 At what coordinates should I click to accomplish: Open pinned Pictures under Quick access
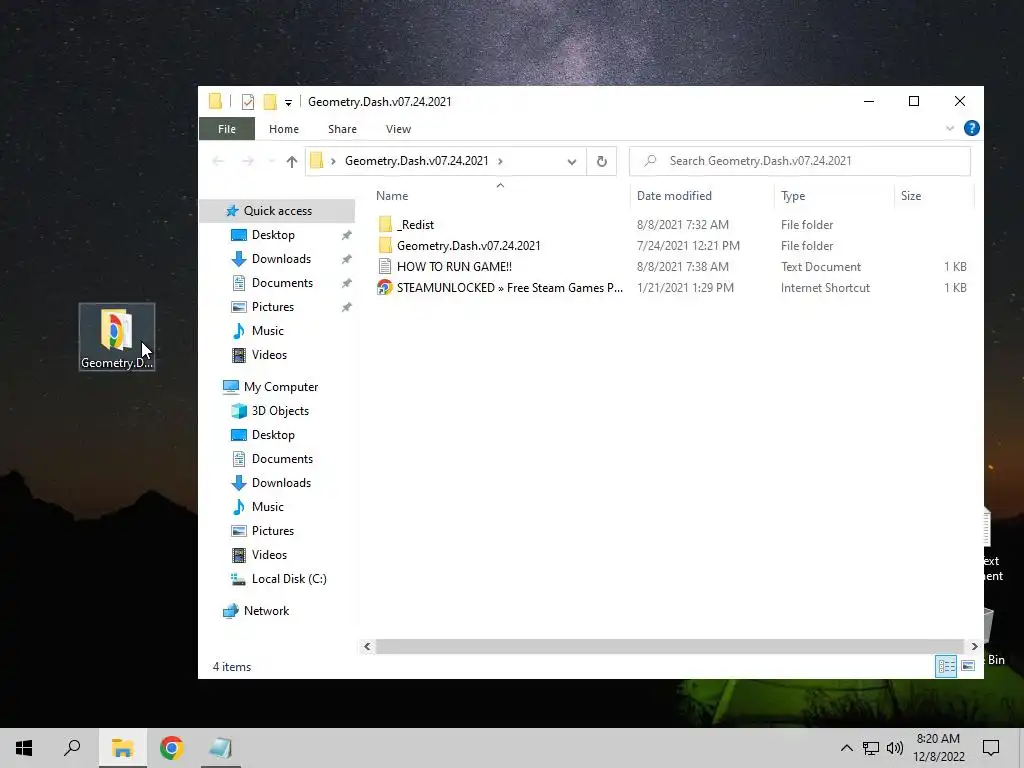pos(273,307)
